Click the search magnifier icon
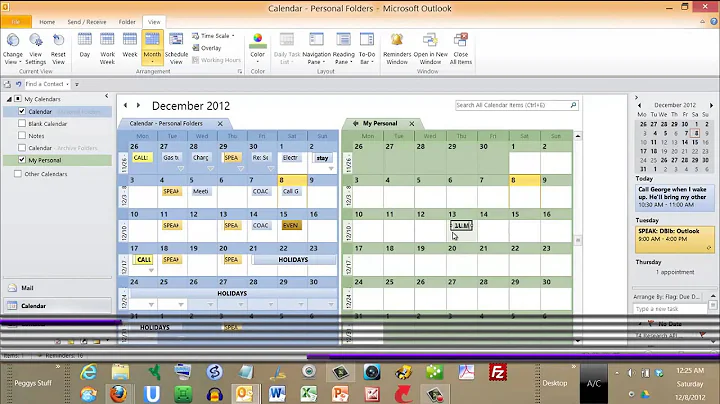The image size is (720, 404). (573, 105)
